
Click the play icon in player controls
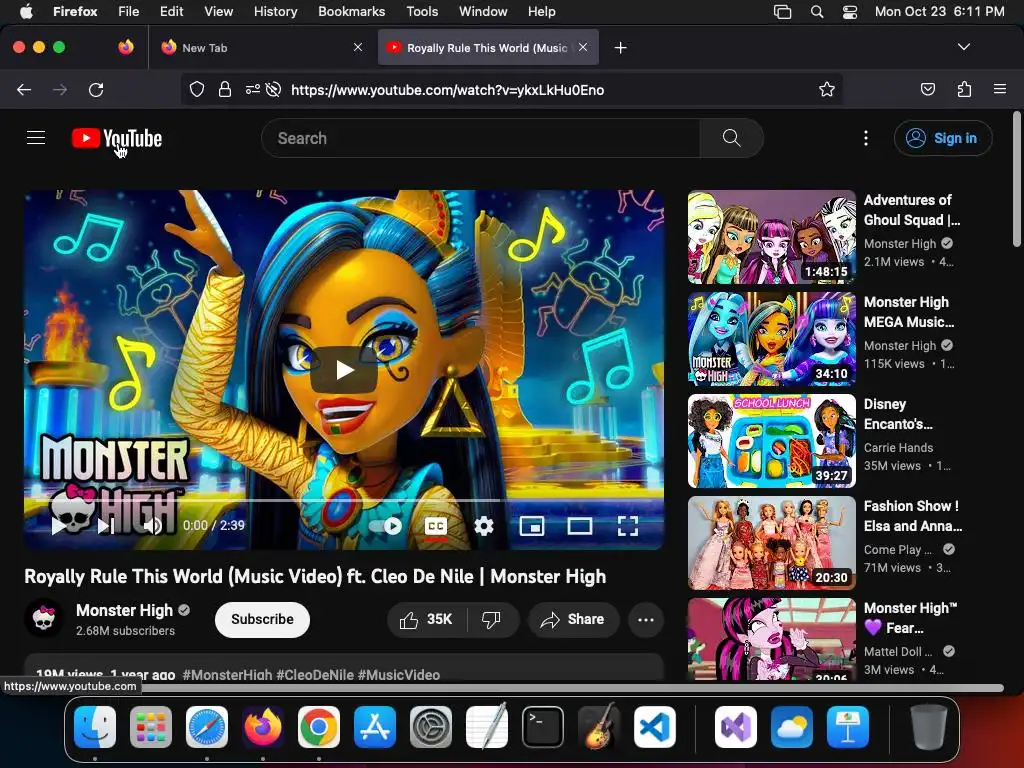(x=58, y=526)
